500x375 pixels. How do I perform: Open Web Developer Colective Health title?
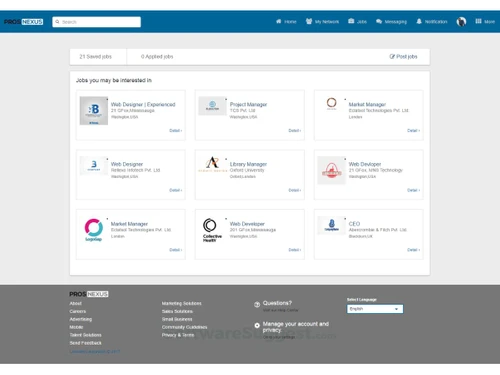pyautogui.click(x=247, y=224)
